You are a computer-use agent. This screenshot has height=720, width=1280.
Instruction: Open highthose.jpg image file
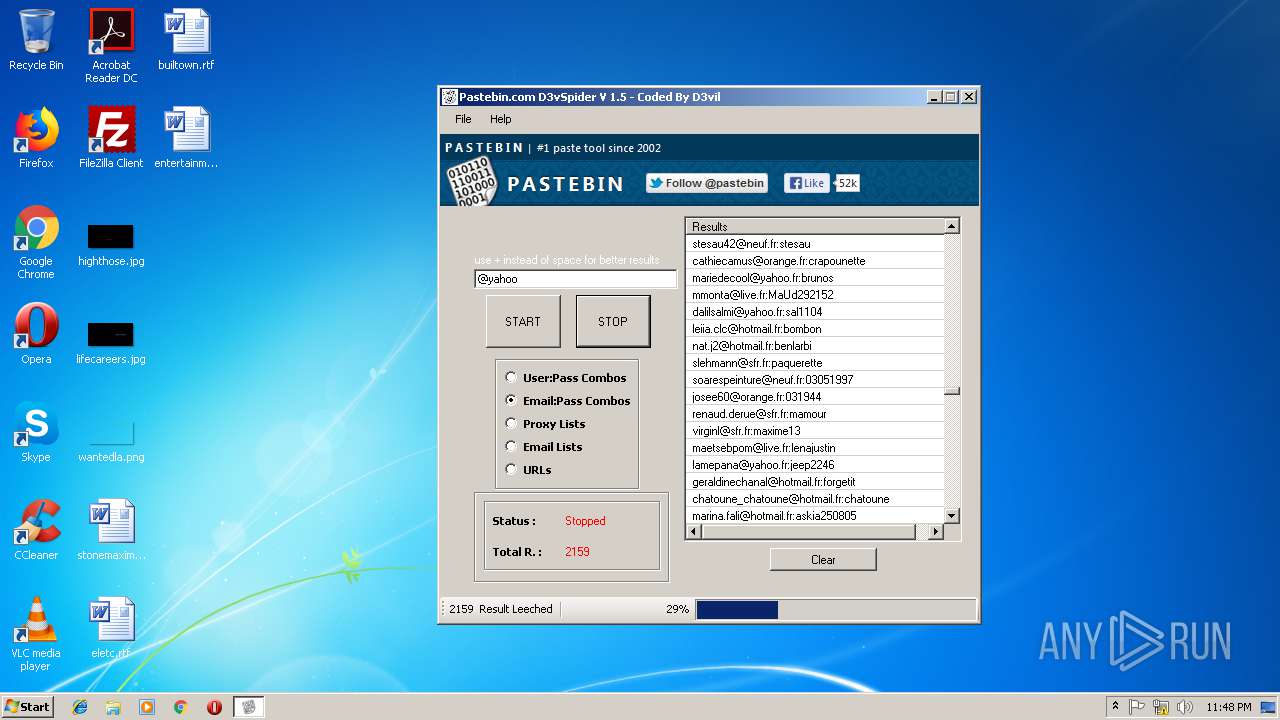pyautogui.click(x=111, y=246)
